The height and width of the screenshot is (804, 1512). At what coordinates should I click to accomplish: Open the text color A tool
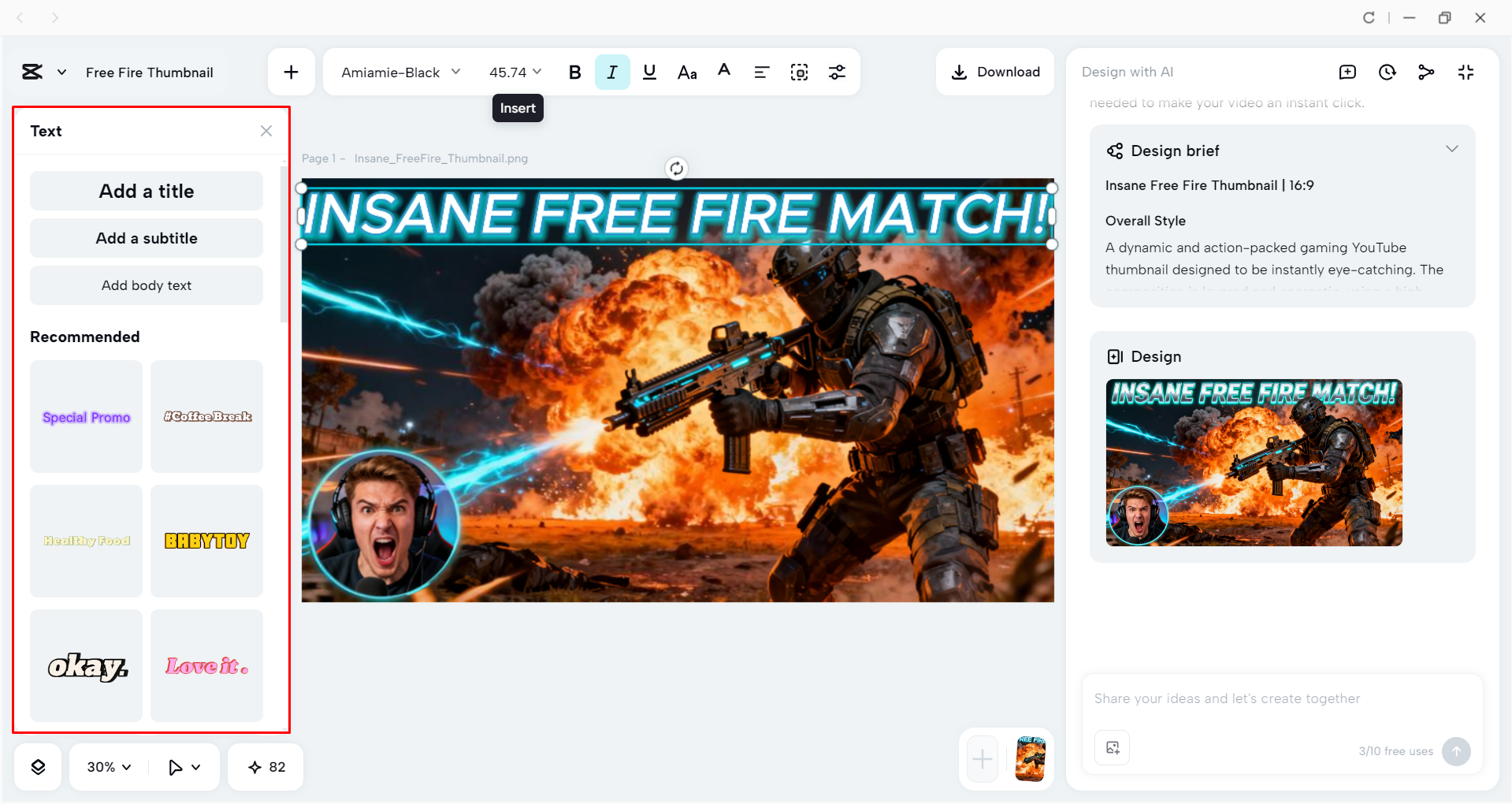(x=724, y=72)
